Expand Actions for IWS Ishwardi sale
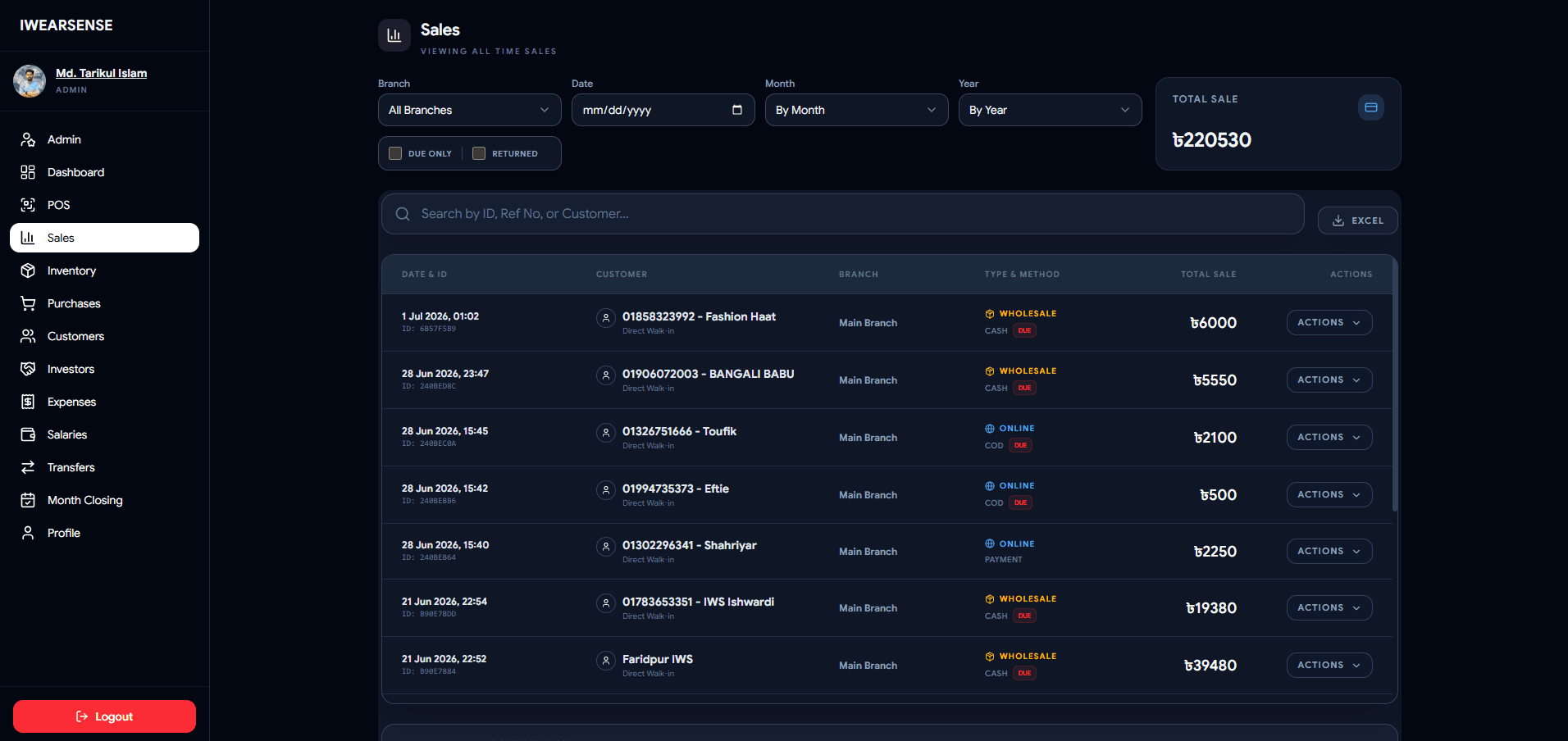 pos(1329,608)
